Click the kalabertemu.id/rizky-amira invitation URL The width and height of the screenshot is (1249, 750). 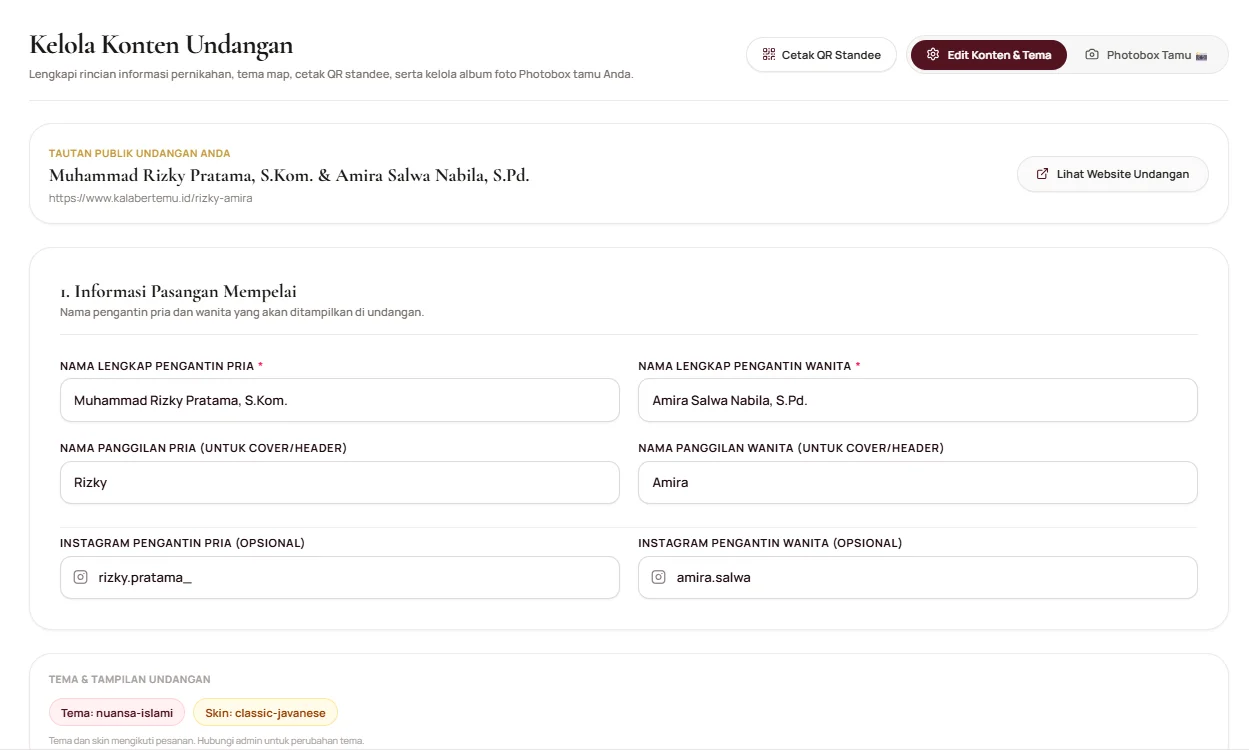click(150, 198)
